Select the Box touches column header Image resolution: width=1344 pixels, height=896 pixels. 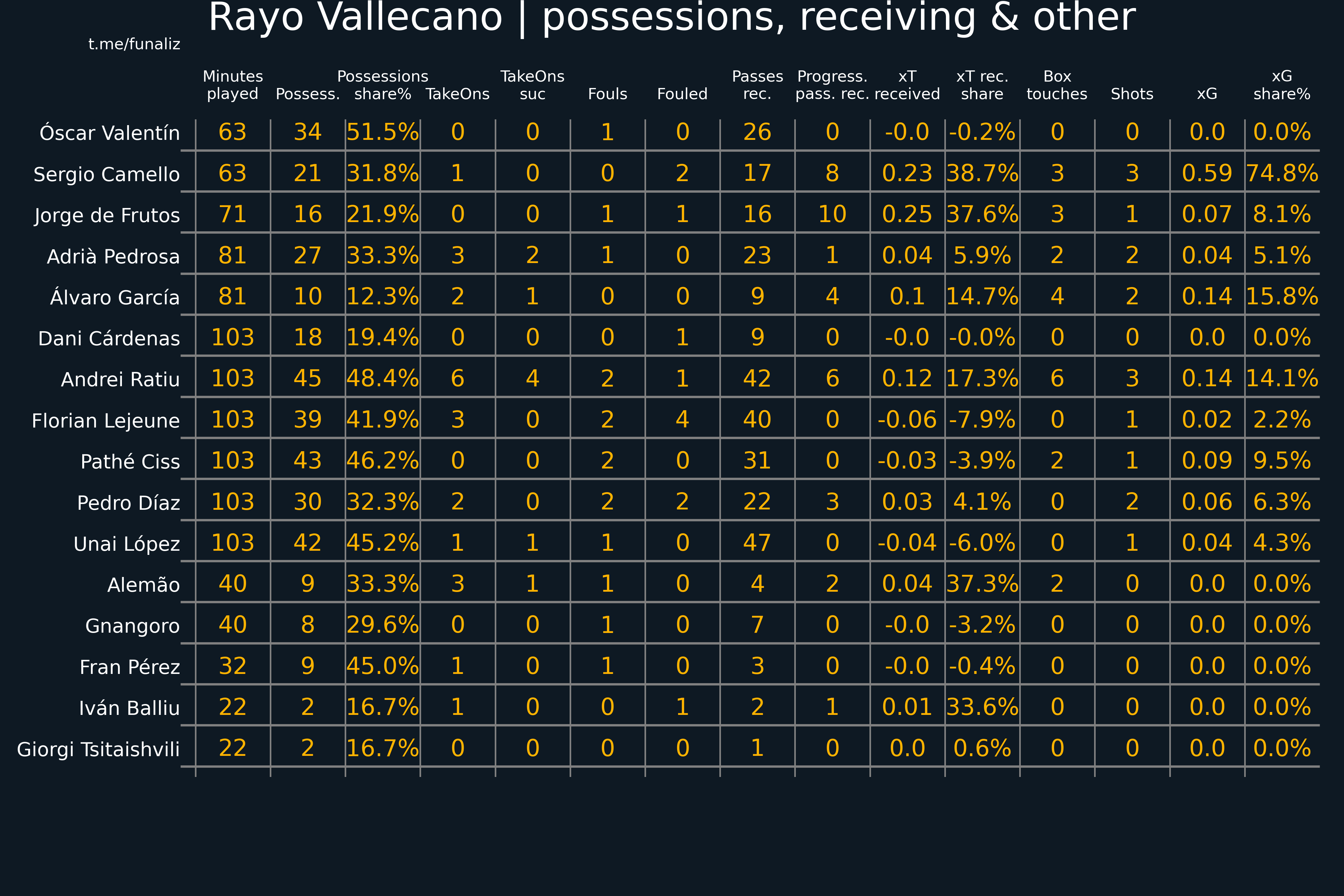pos(1057,85)
